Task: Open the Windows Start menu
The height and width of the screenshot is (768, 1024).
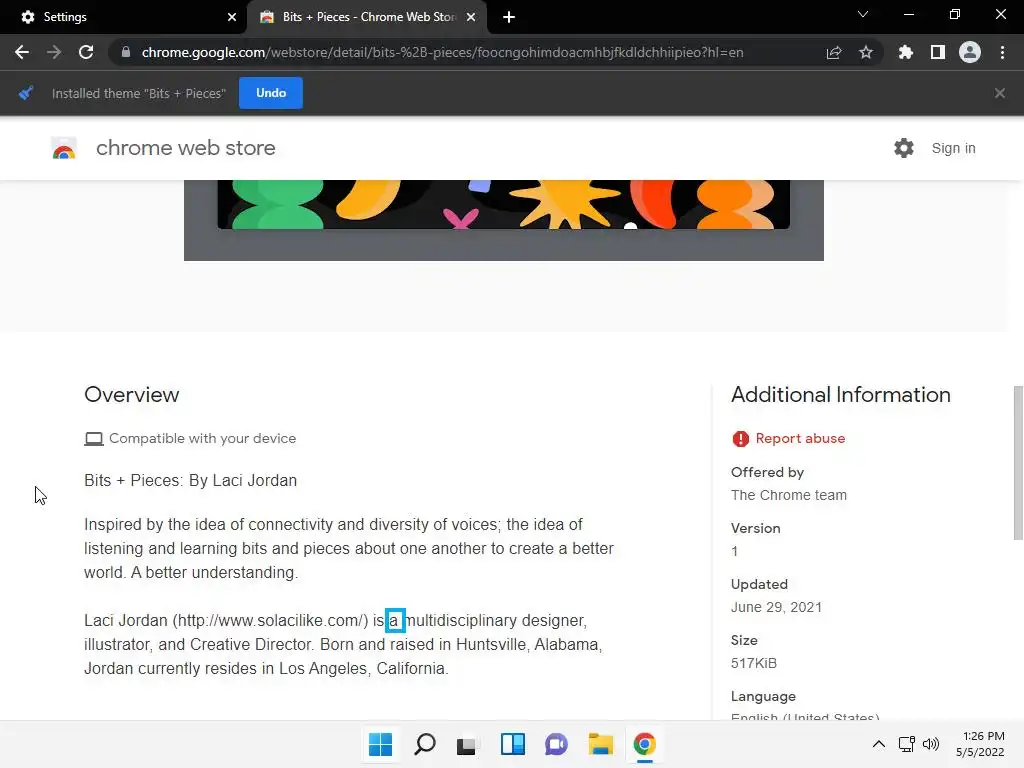Action: pos(380,744)
